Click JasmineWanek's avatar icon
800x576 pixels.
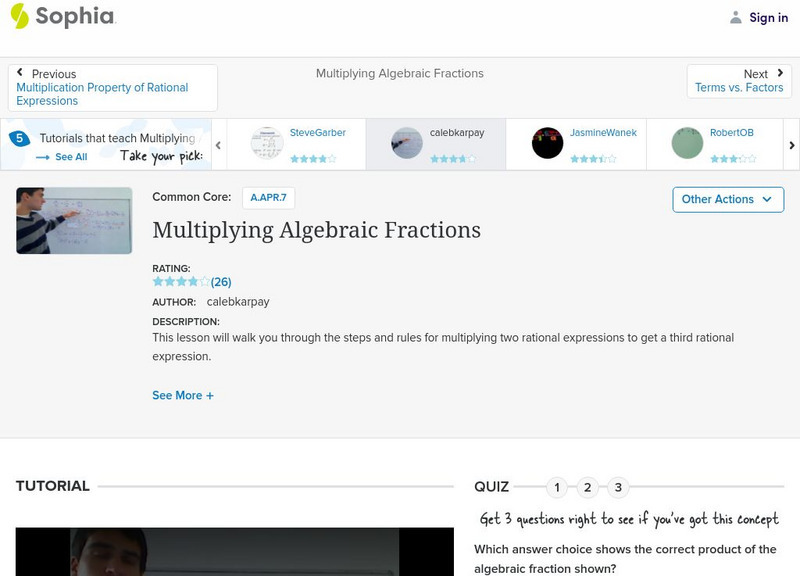click(x=547, y=143)
